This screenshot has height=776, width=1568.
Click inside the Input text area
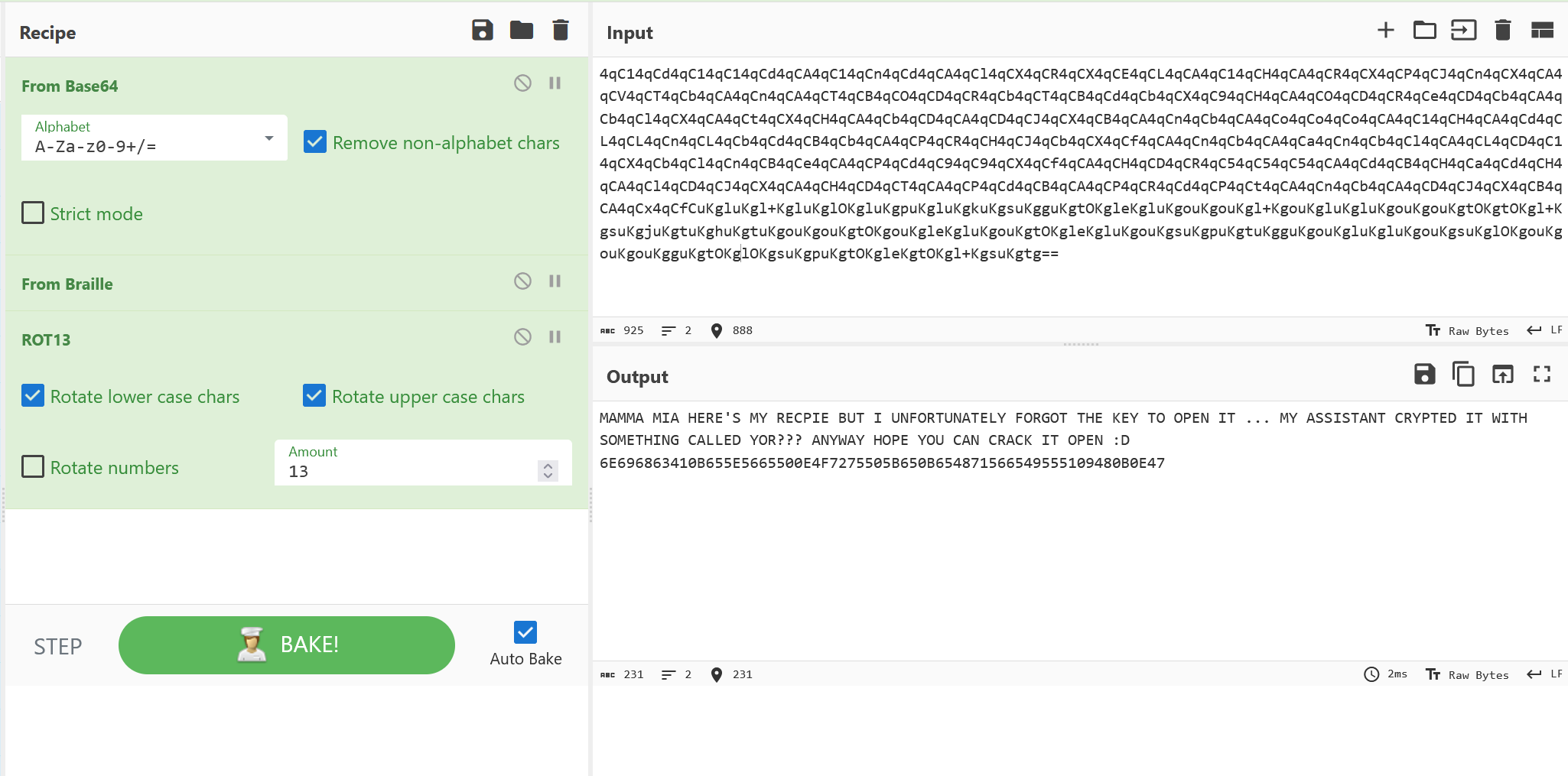[x=1080, y=187]
